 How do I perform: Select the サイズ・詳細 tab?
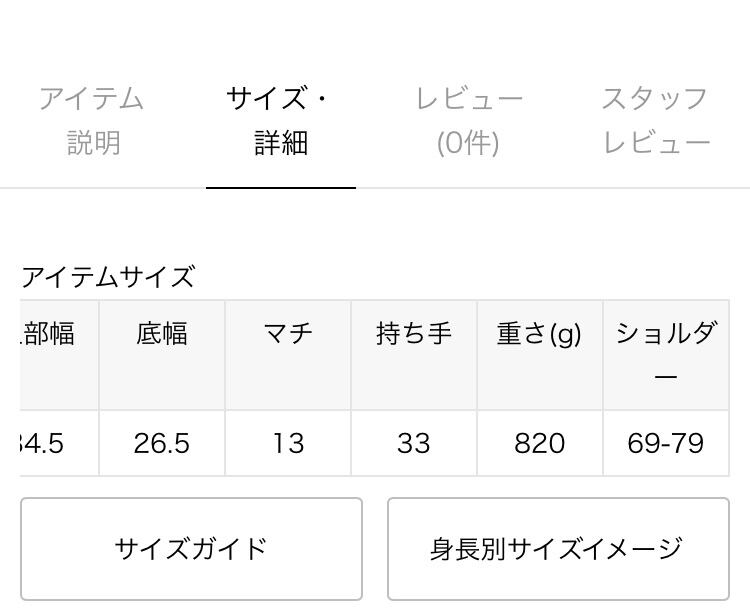point(280,120)
